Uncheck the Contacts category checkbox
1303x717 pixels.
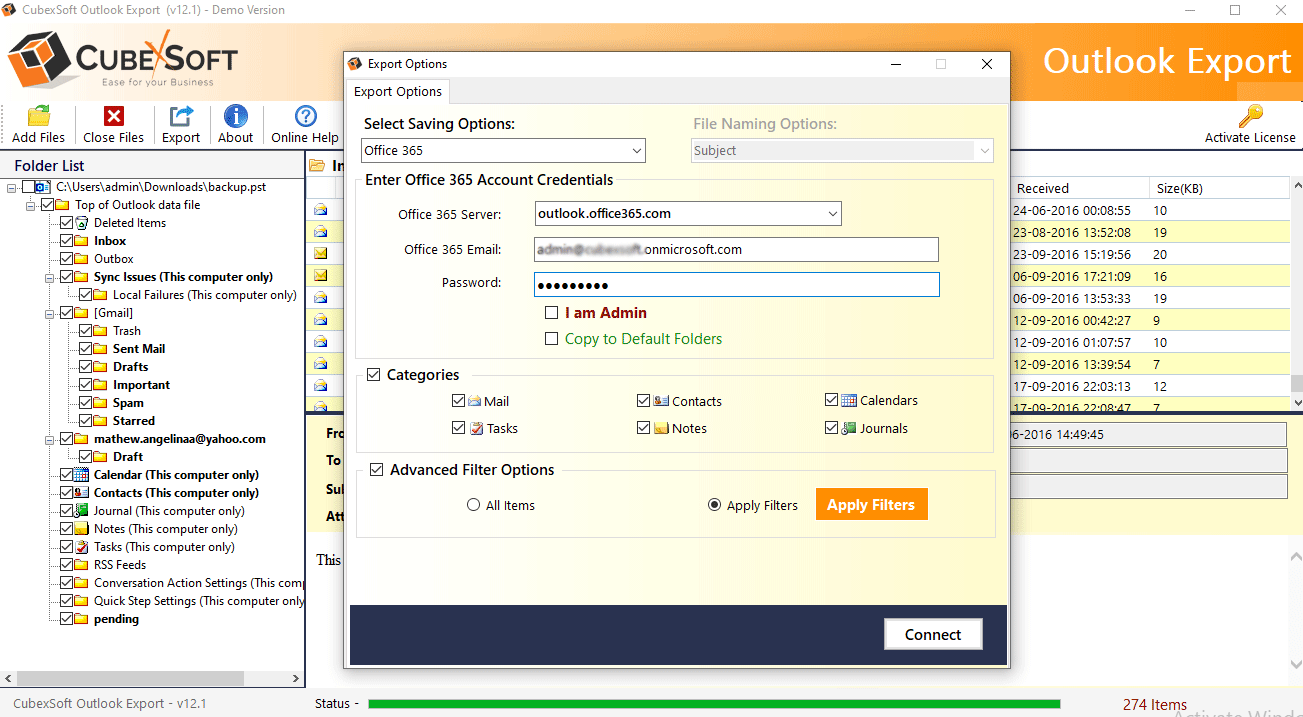click(643, 401)
